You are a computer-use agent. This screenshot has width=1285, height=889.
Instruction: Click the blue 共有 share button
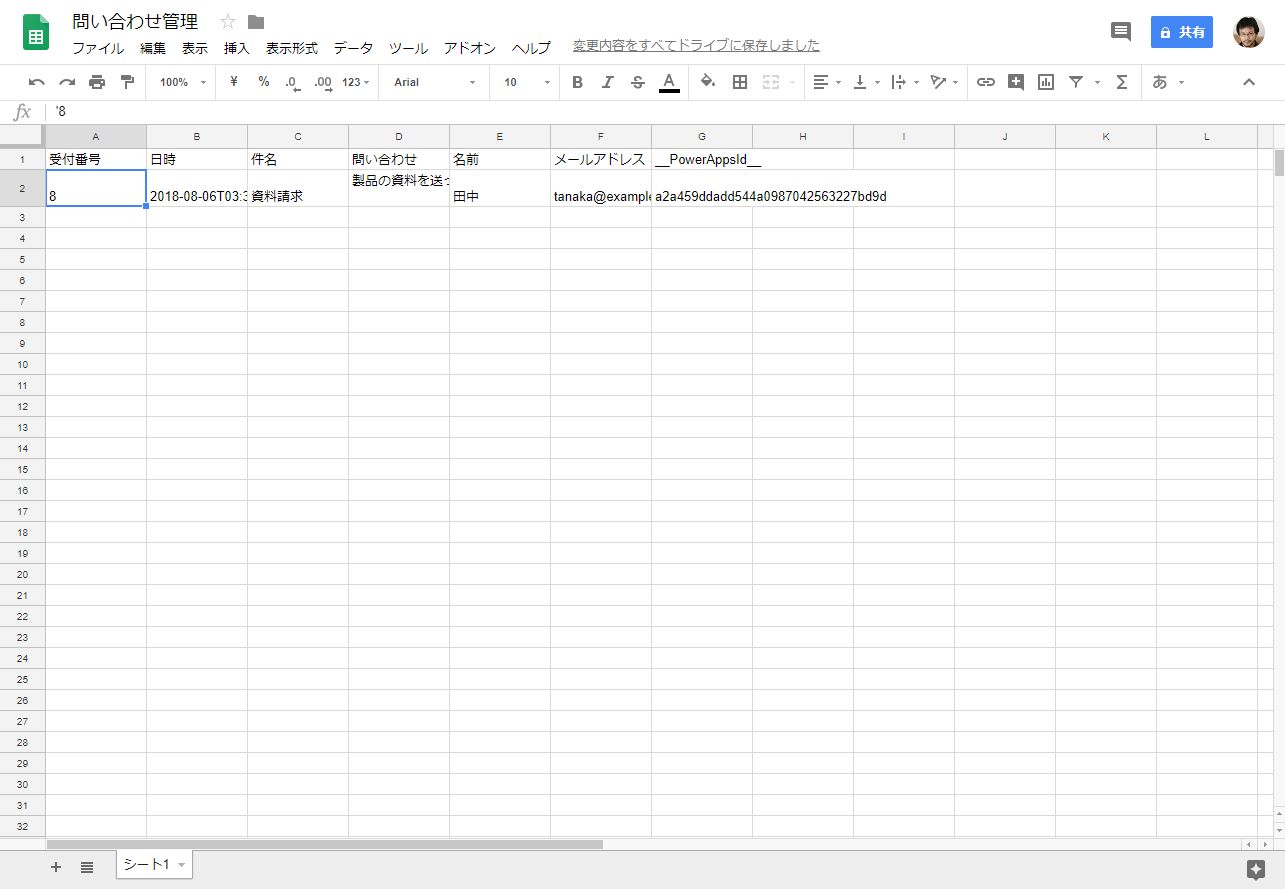pyautogui.click(x=1182, y=32)
